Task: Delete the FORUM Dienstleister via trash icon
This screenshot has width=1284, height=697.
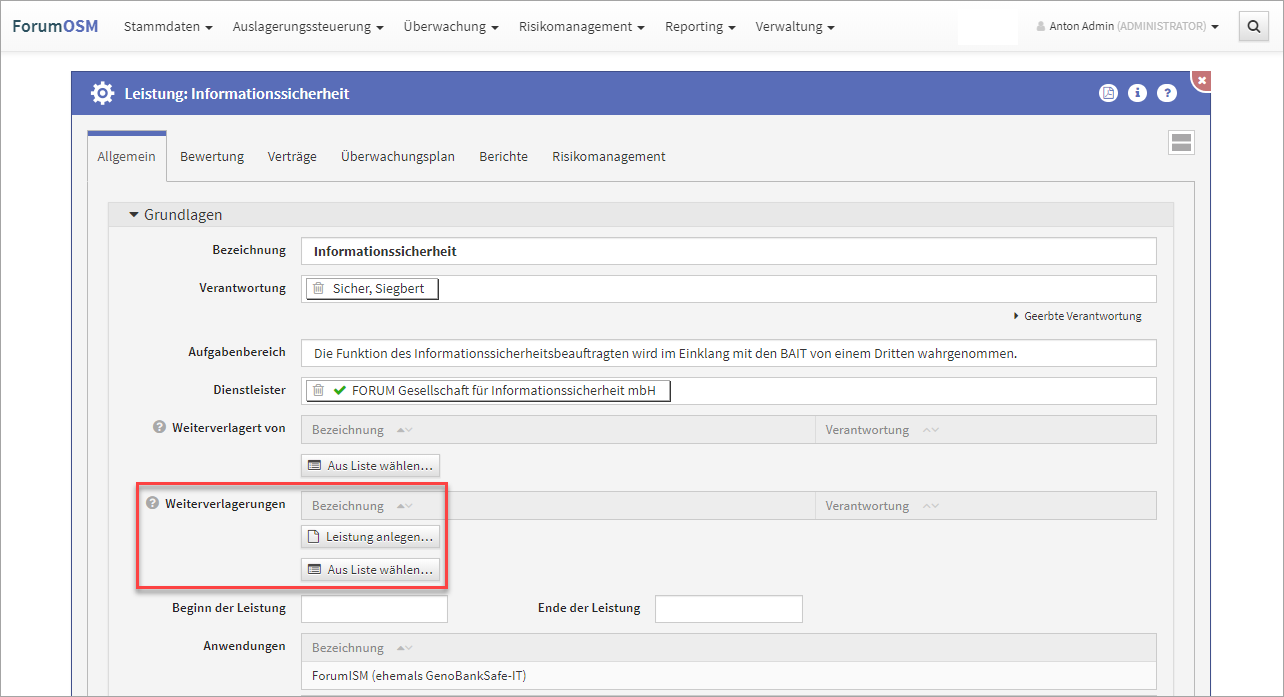Action: (318, 391)
